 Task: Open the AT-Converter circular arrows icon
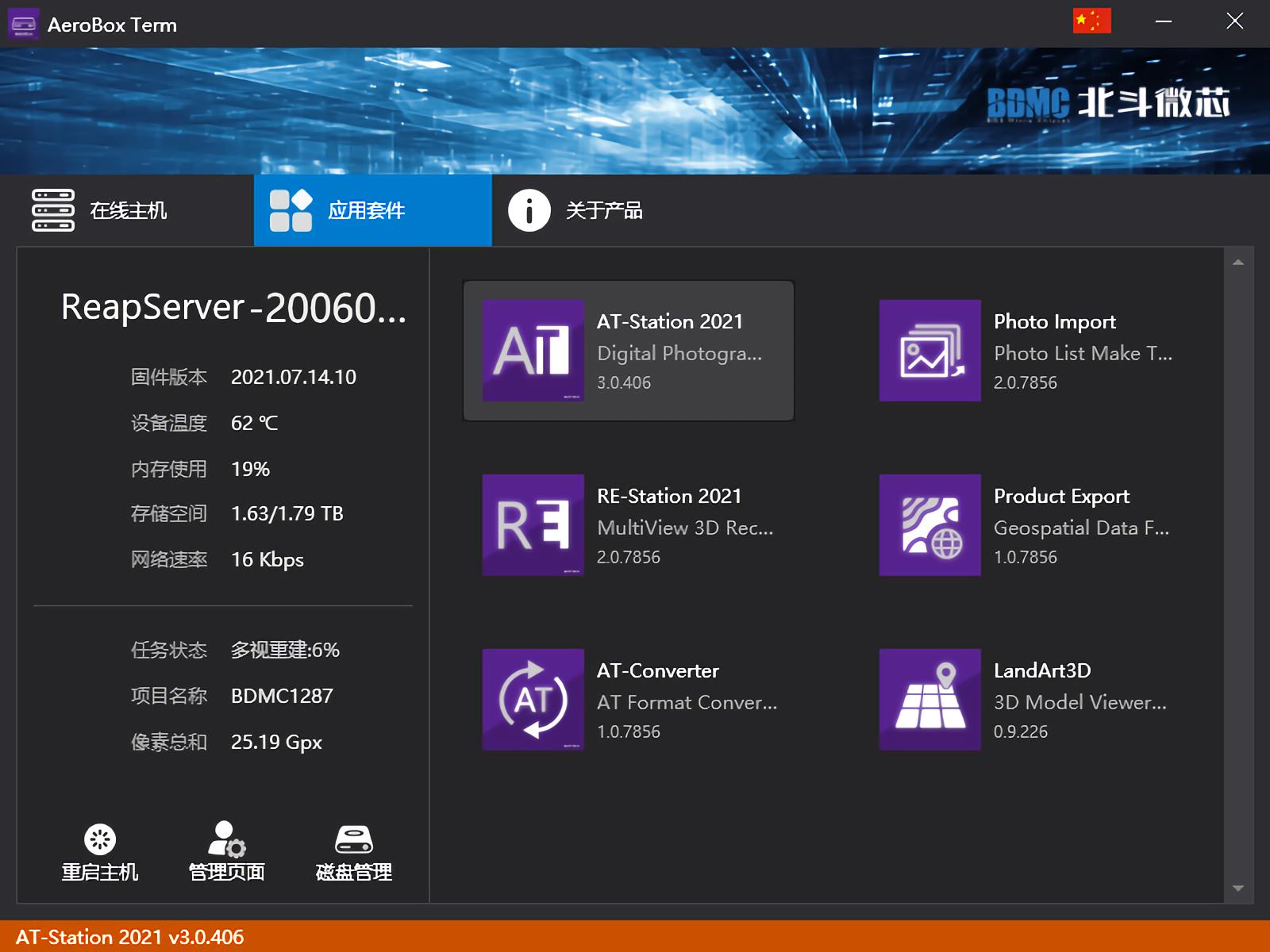533,700
